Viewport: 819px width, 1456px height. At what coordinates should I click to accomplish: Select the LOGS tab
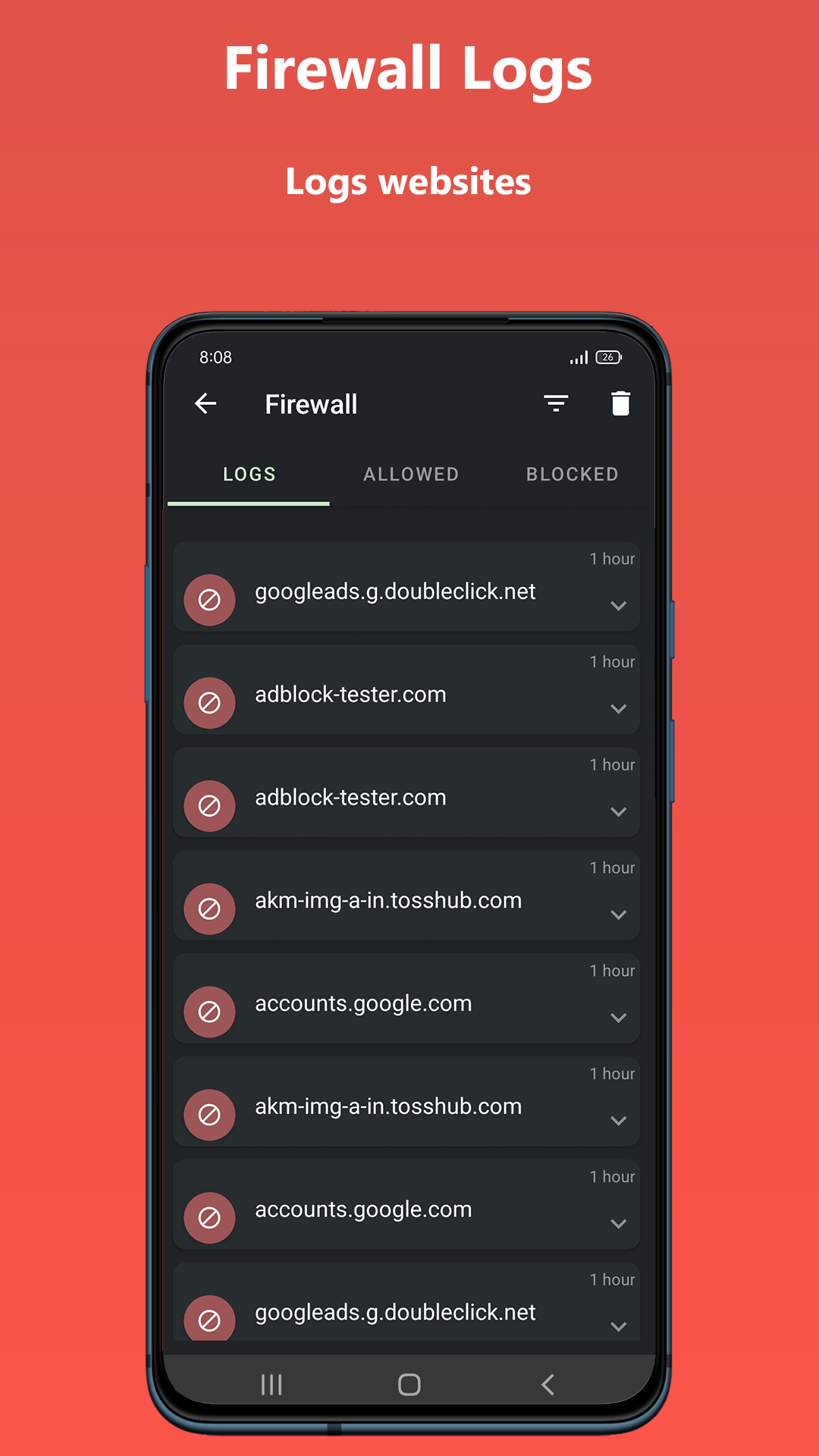[x=249, y=474]
